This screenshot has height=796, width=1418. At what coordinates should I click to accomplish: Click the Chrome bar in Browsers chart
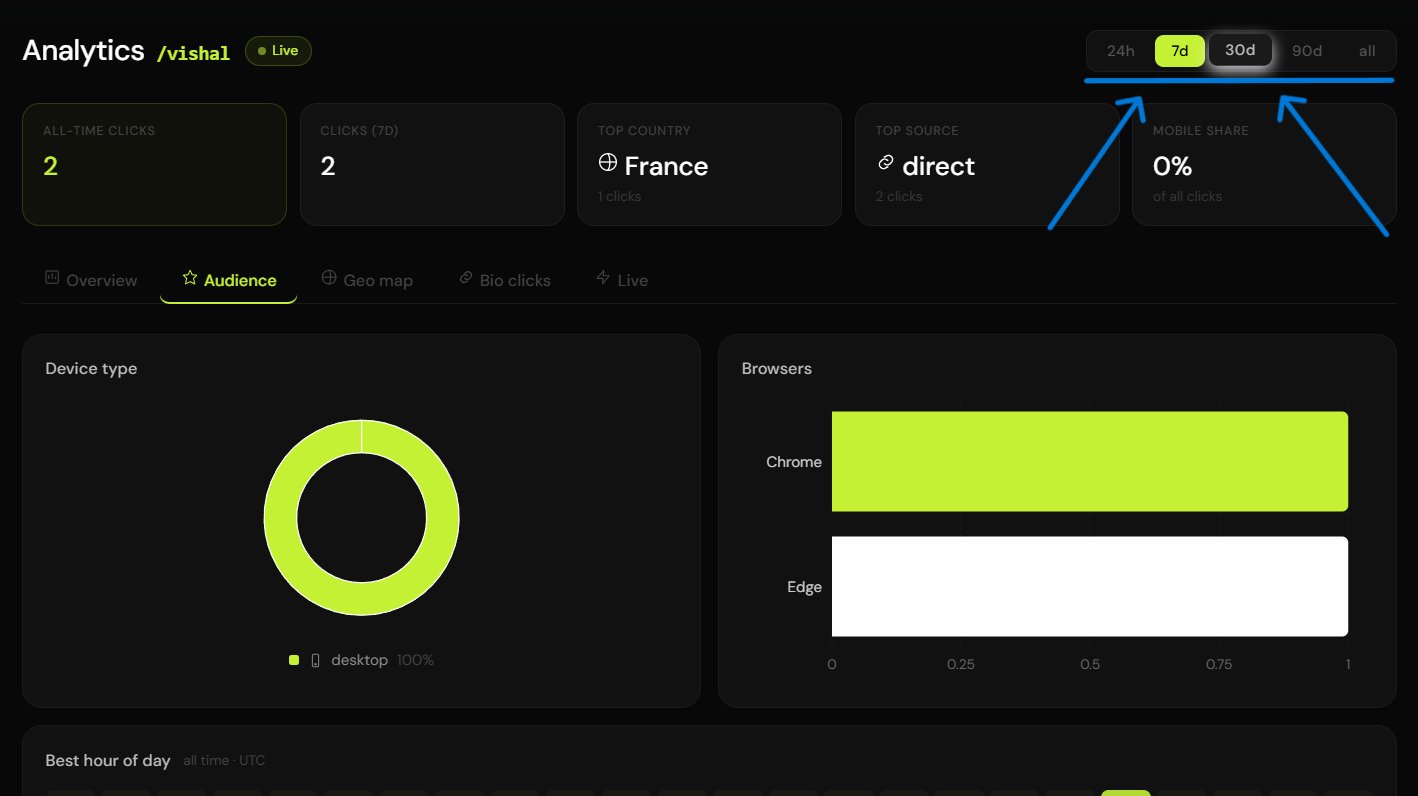[x=1090, y=462]
